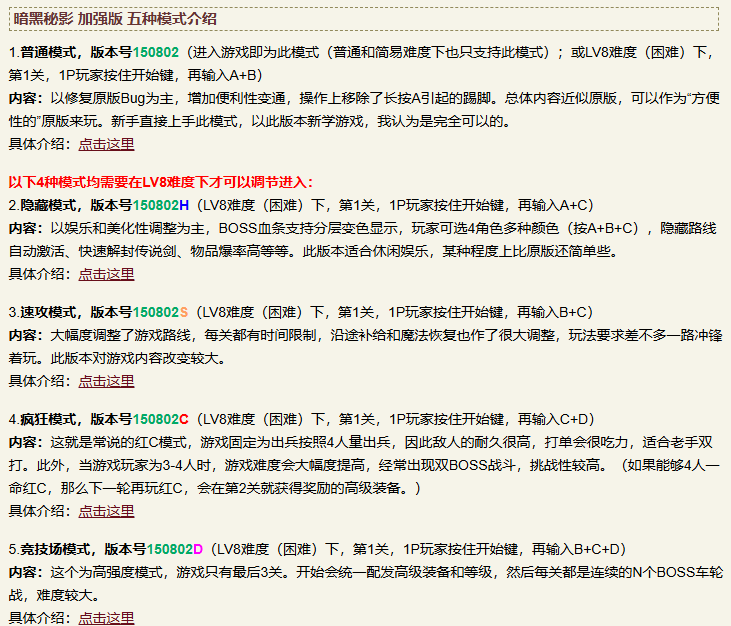
Task: Click red notice 以下4种模式均需要在LV8难度下才可以调节进入
Action: (161, 182)
